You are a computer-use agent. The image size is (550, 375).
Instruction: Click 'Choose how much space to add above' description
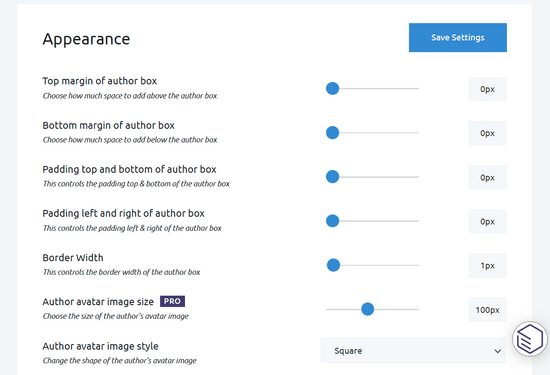pos(130,96)
